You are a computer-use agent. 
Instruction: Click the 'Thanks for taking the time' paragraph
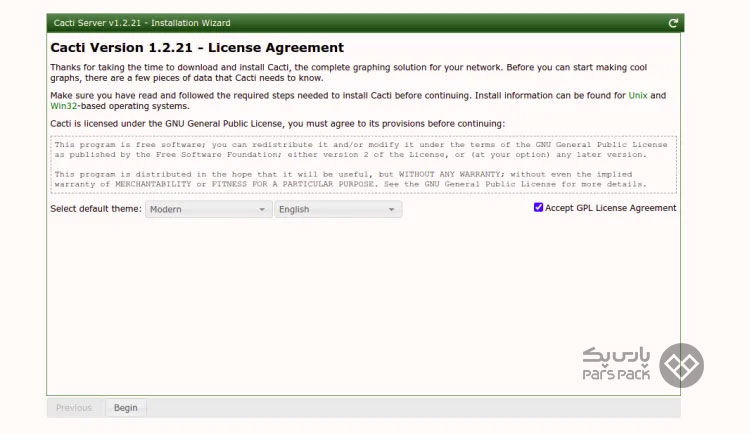(x=348, y=72)
